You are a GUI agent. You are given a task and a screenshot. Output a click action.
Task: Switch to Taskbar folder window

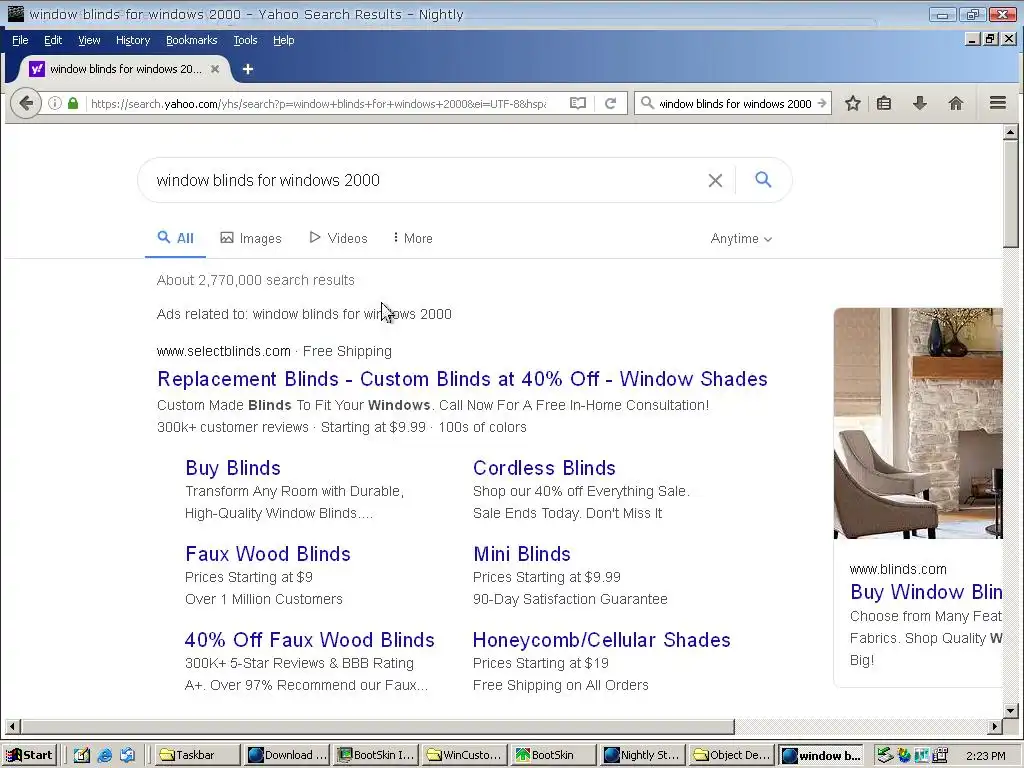pyautogui.click(x=198, y=756)
